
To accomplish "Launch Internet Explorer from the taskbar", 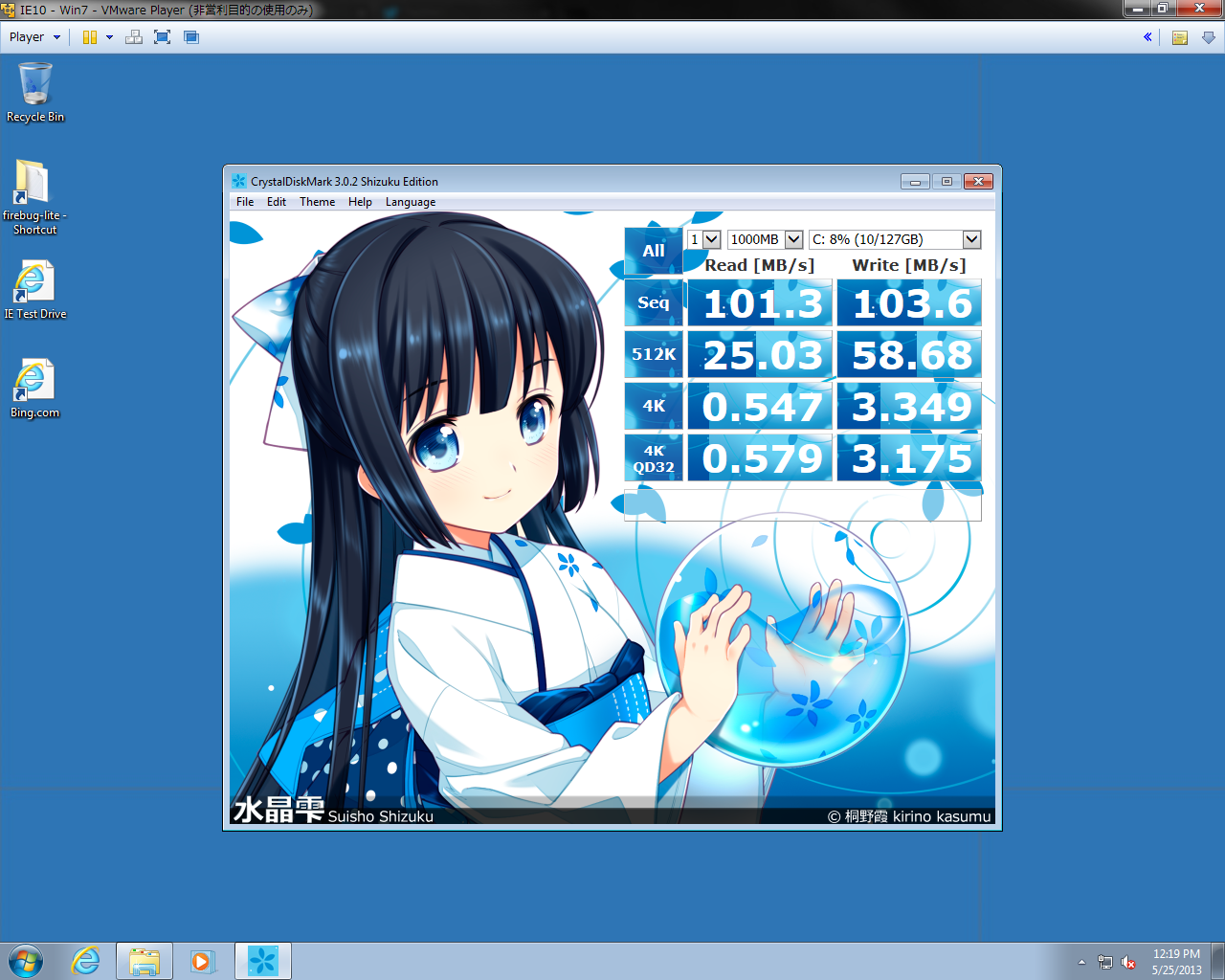I will tap(86, 961).
